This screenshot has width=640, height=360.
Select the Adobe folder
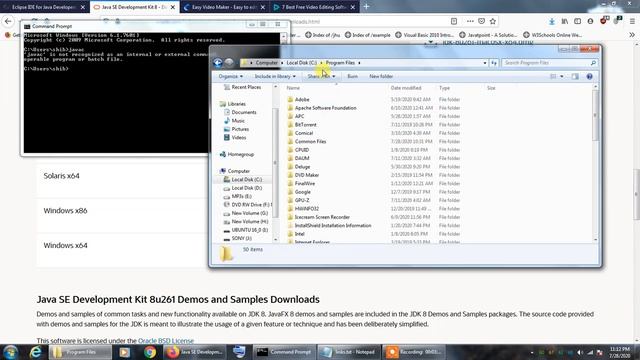(302, 100)
